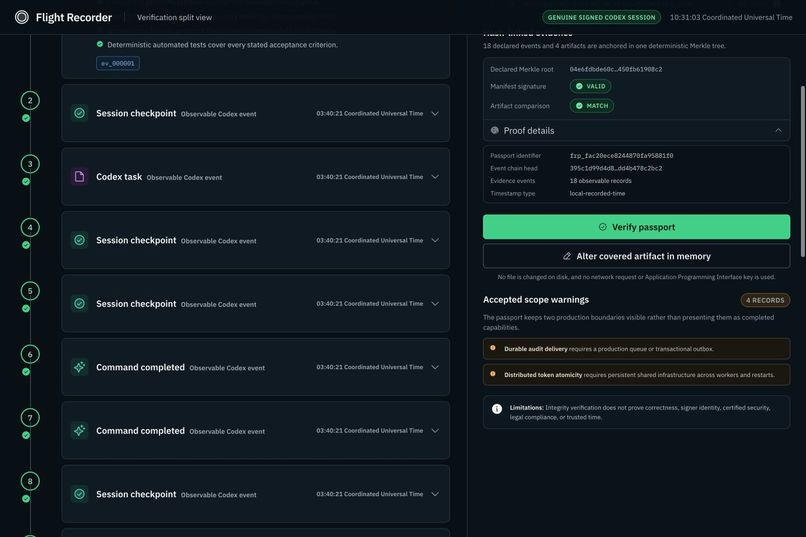Click the step 7 Command completed sparkle icon
The height and width of the screenshot is (537, 806).
(x=79, y=431)
